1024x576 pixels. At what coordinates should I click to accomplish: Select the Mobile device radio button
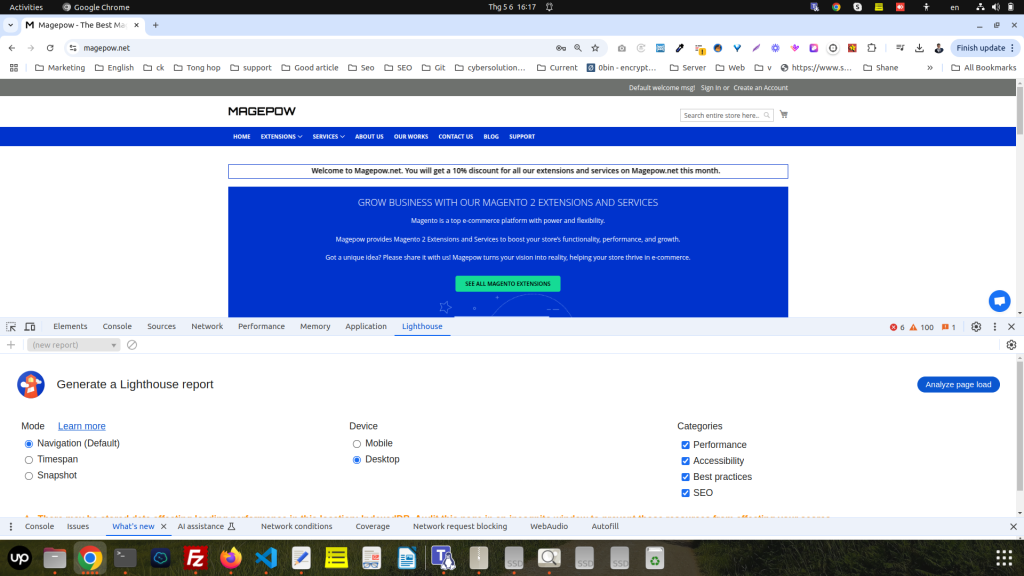357,444
